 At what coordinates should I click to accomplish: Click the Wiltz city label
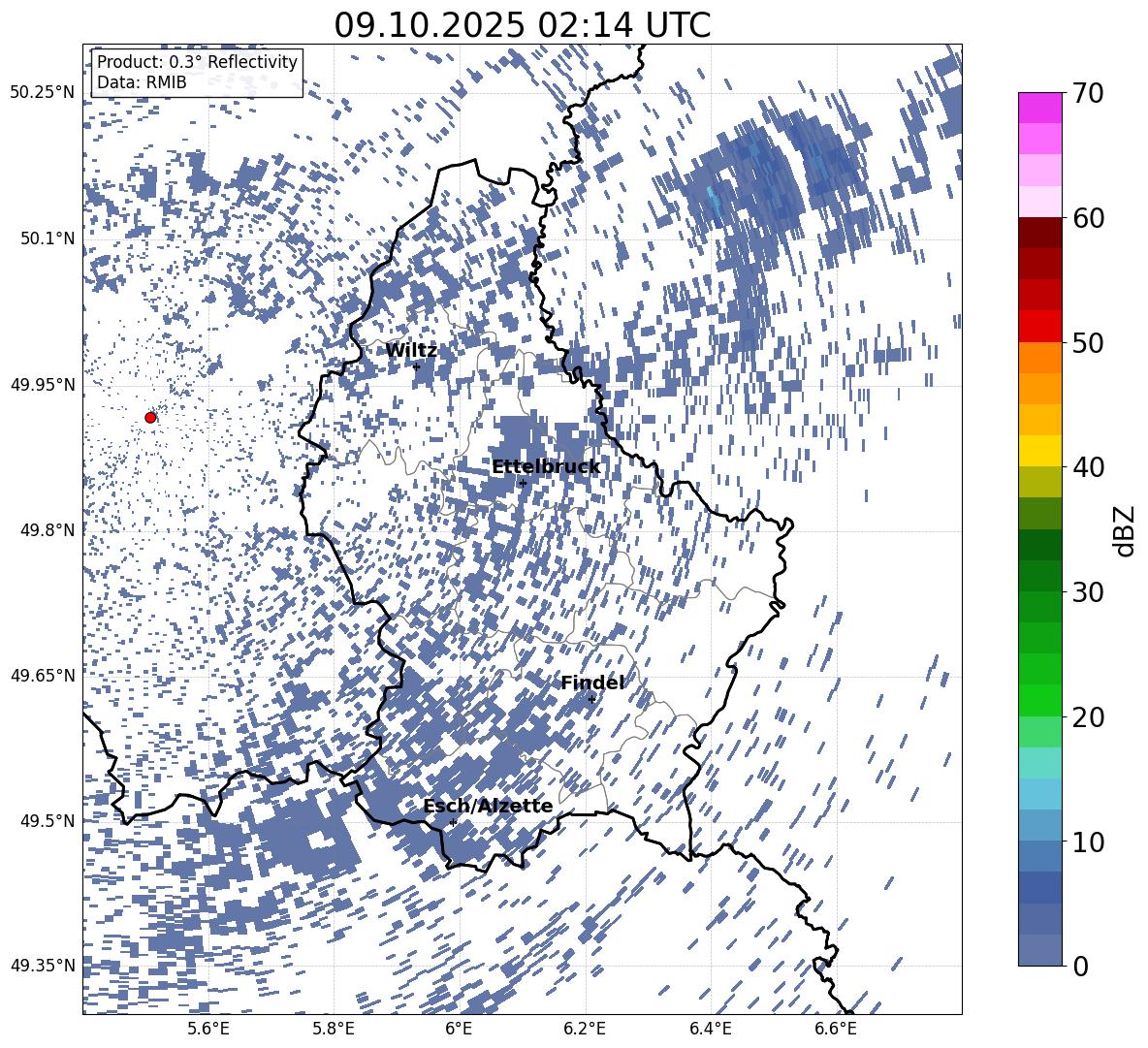coord(411,351)
